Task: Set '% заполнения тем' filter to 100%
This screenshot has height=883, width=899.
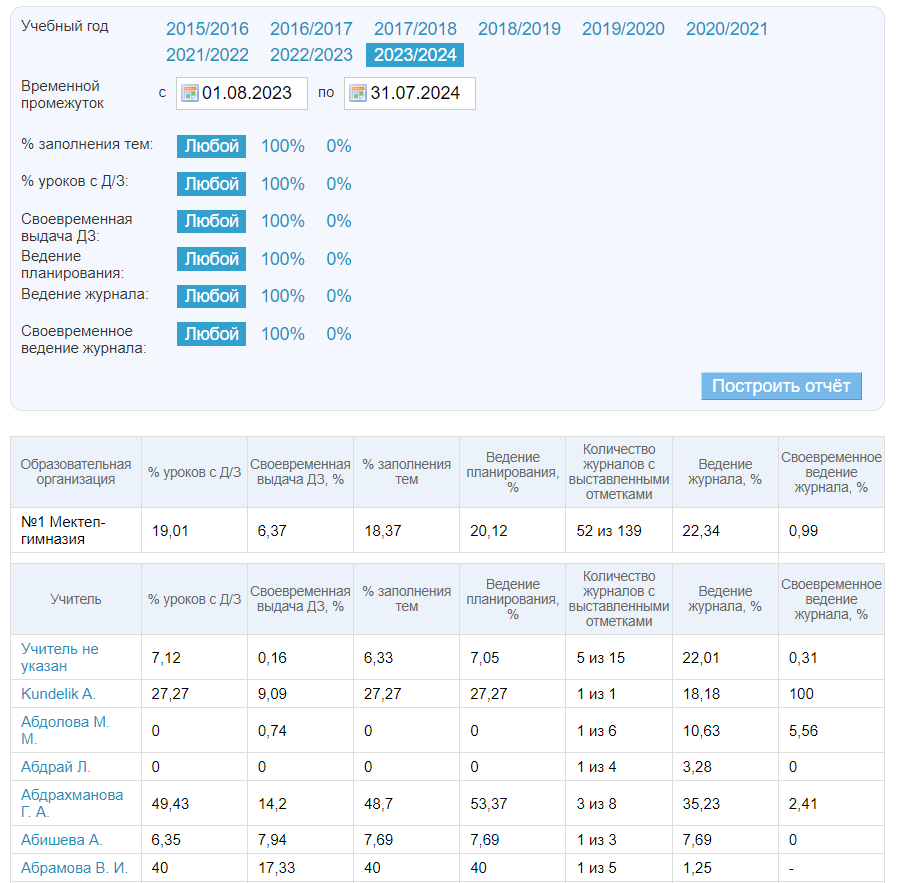Action: point(283,146)
